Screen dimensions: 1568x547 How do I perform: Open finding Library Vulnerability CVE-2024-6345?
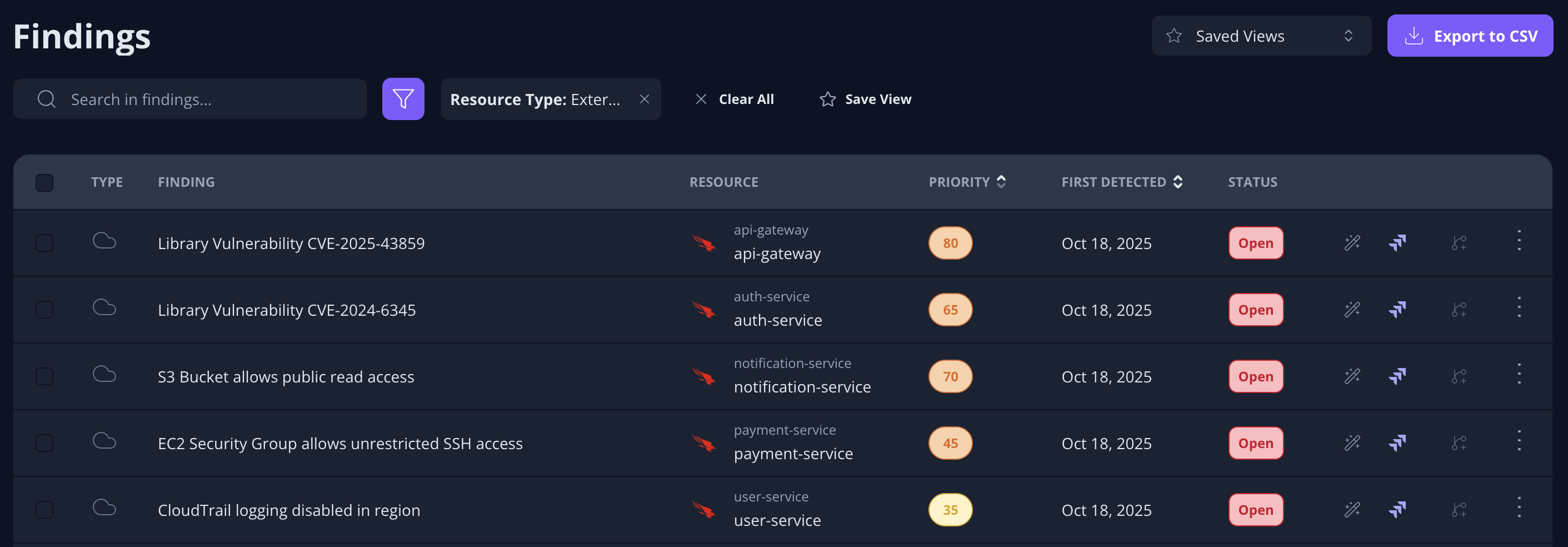(x=287, y=310)
